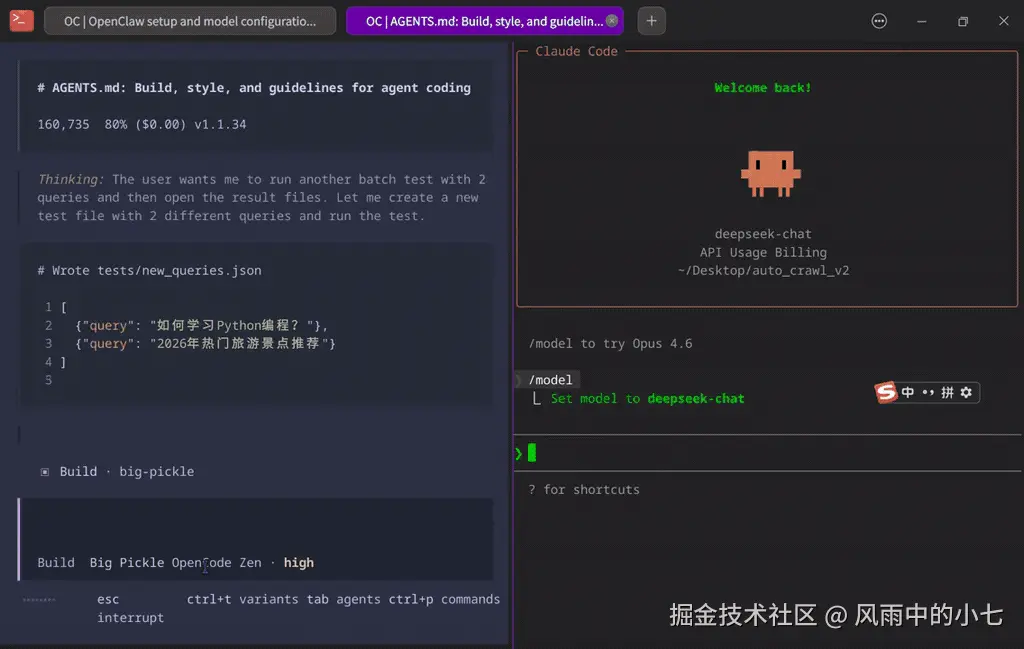Open Sogou input method settings gear
Image resolution: width=1024 pixels, height=649 pixels.
click(x=966, y=392)
